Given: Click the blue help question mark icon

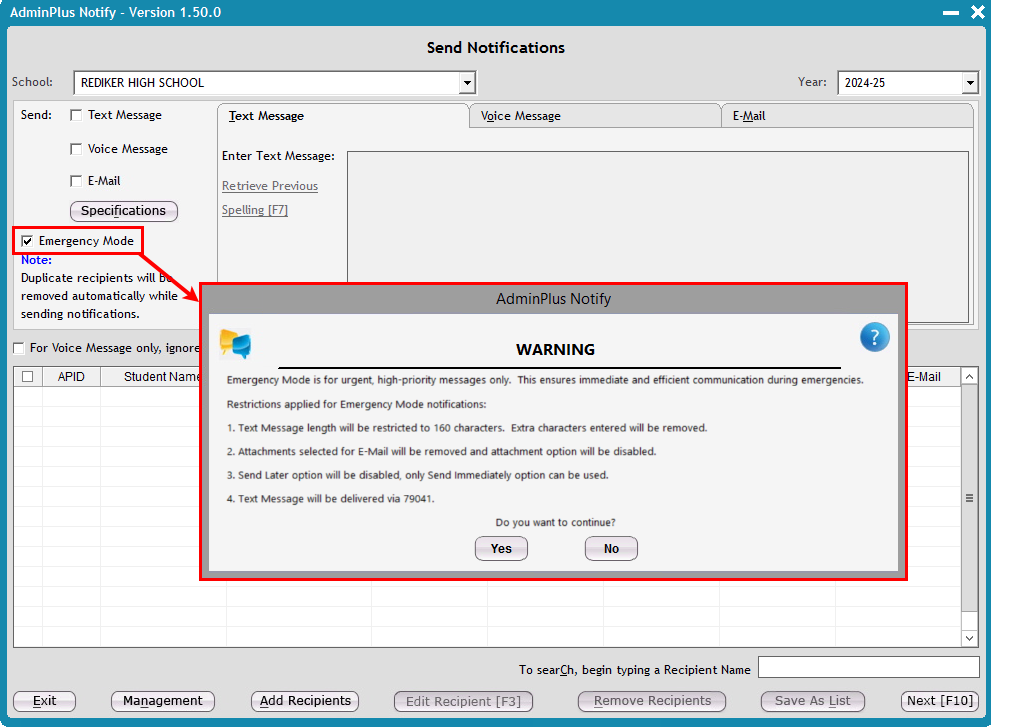Looking at the screenshot, I should pos(875,338).
